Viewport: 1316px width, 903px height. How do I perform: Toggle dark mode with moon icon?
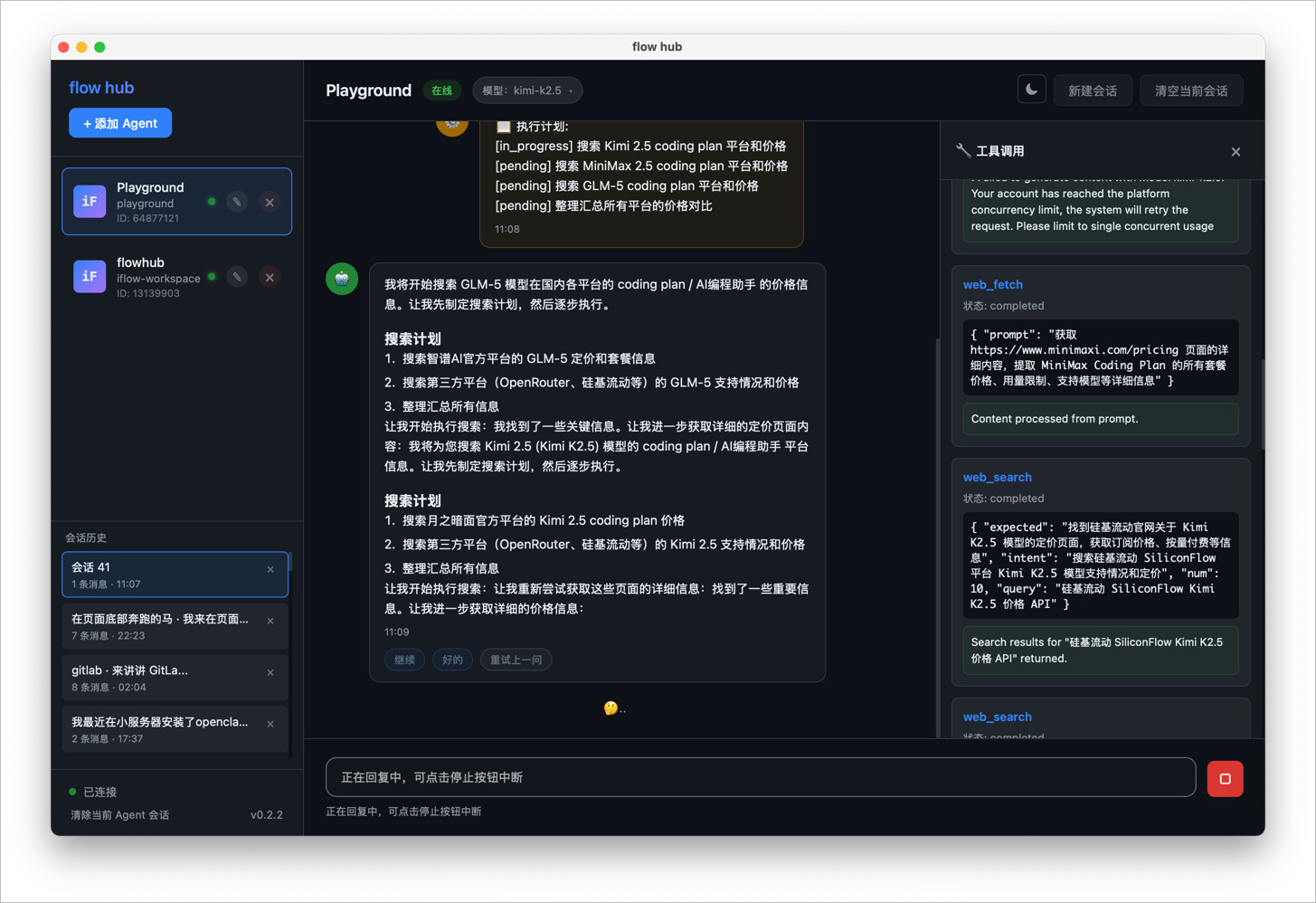[x=1031, y=90]
